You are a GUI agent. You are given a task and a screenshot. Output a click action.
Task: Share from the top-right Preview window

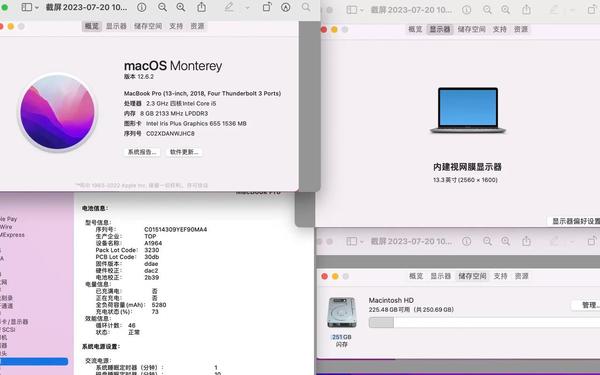[x=527, y=10]
